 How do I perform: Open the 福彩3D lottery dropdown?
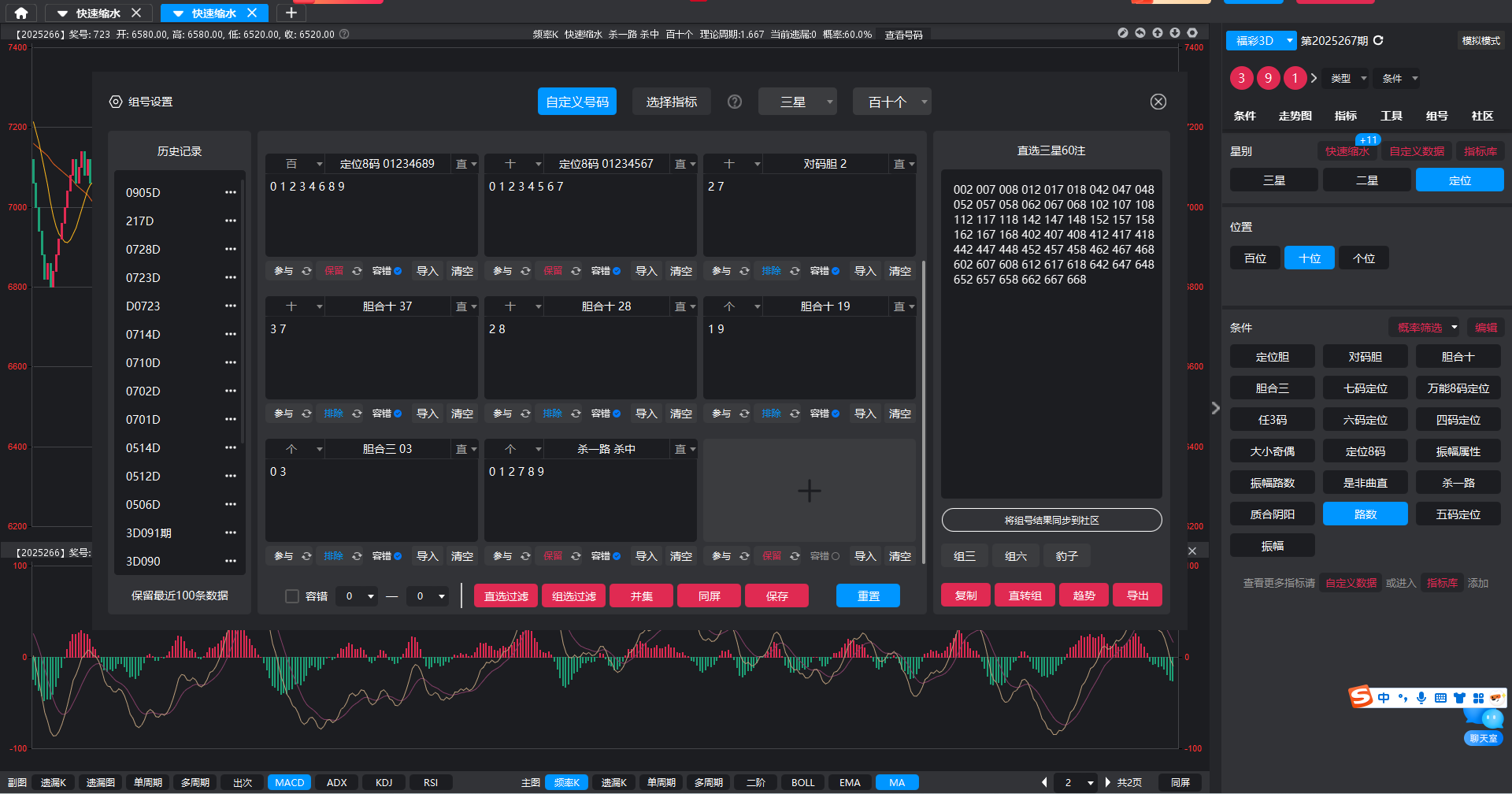[1261, 41]
